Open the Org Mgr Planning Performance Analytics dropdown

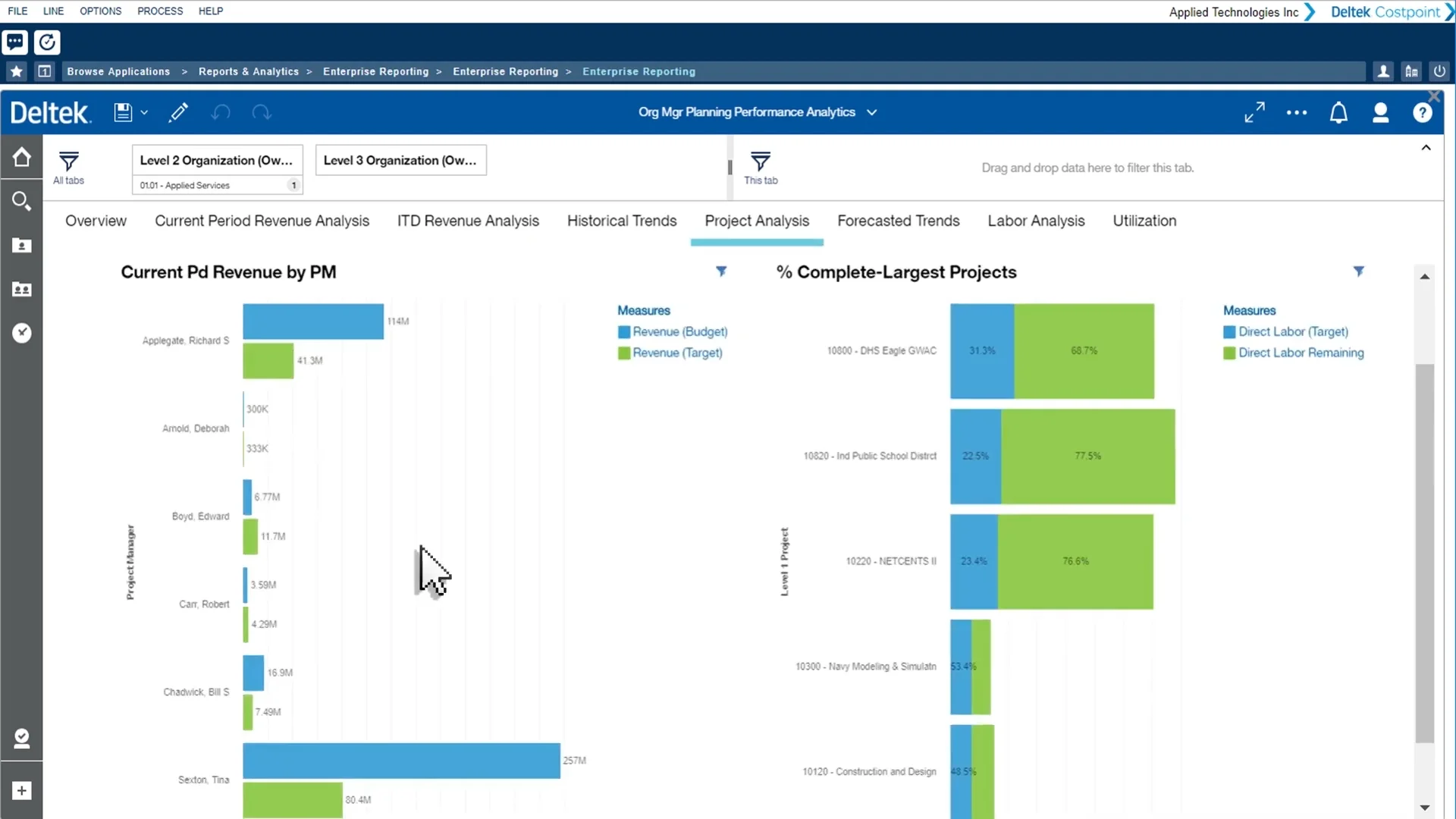pos(872,111)
